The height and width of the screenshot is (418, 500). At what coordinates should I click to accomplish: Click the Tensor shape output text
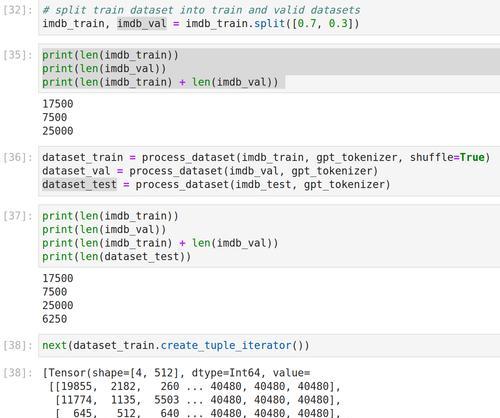(x=176, y=373)
